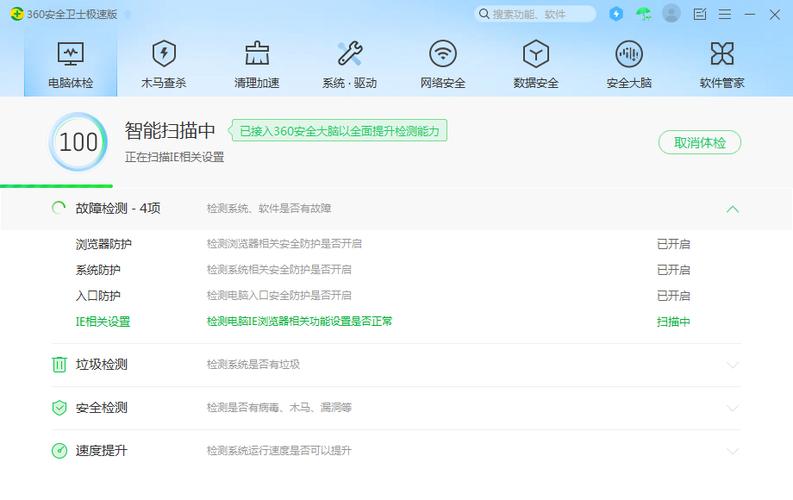Image resolution: width=793 pixels, height=500 pixels.
Task: Open the hamburger main menu
Action: 725,14
